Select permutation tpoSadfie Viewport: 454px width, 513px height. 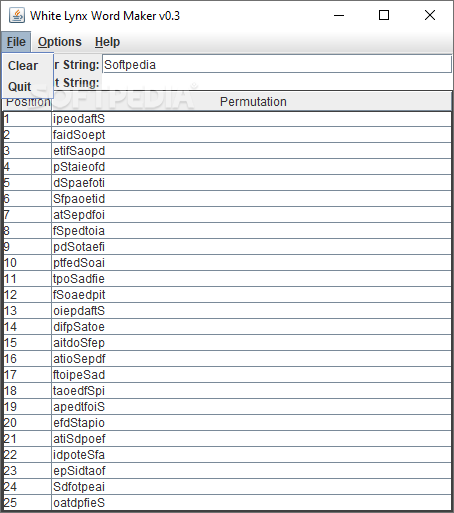click(251, 279)
